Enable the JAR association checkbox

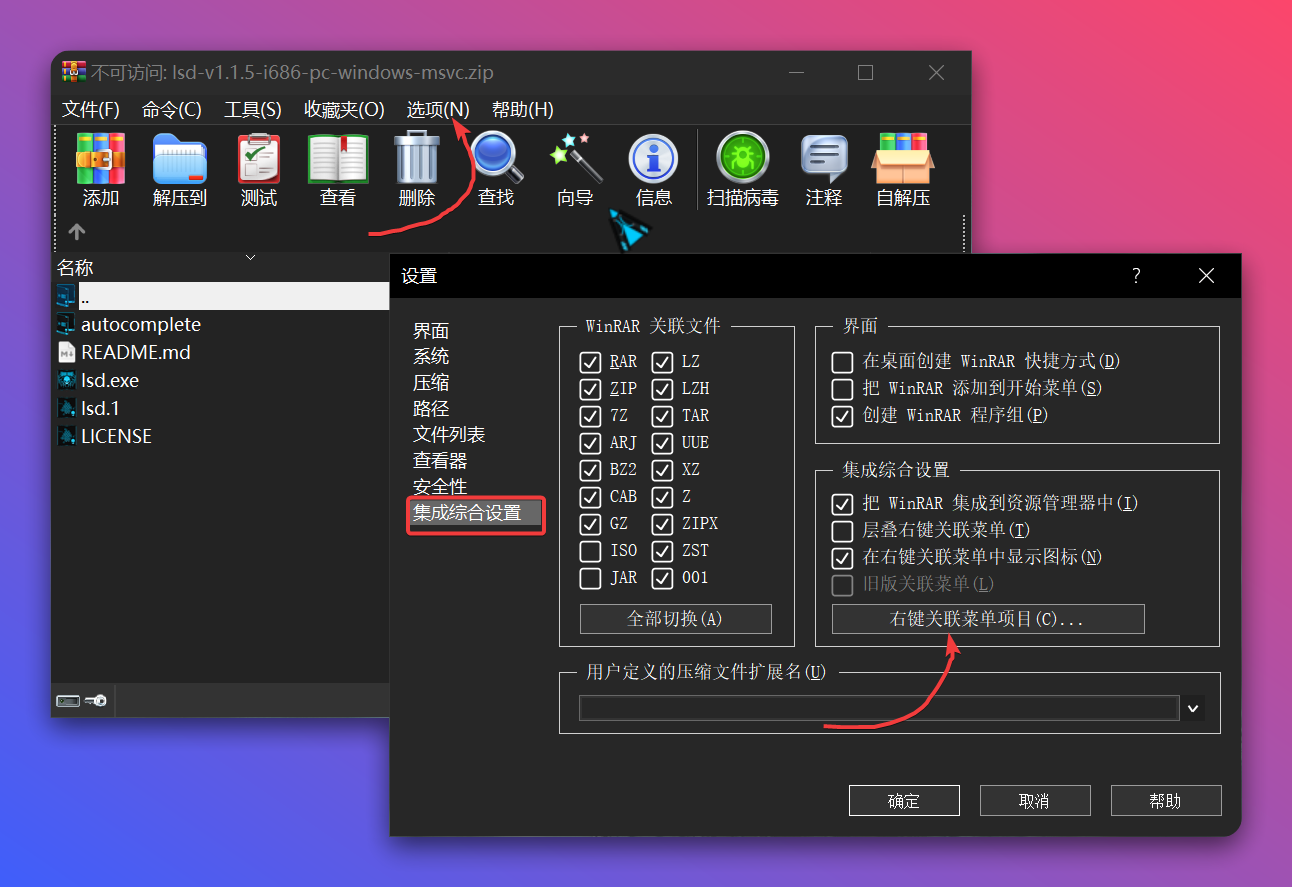590,577
